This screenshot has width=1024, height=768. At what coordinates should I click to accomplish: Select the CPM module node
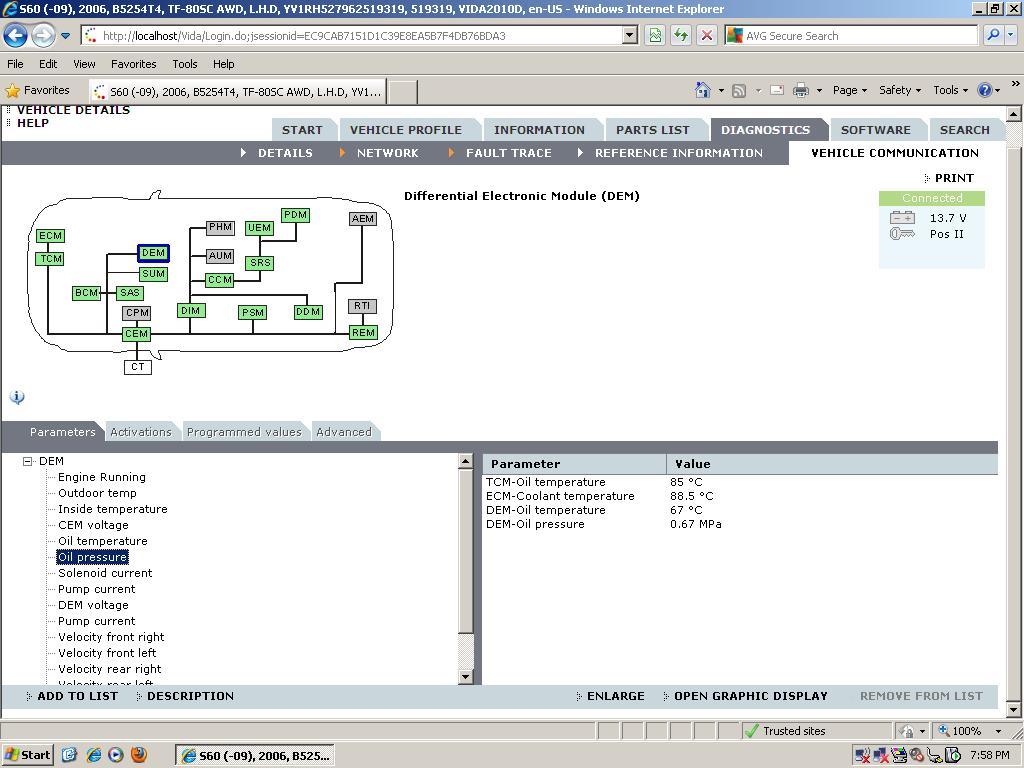137,313
